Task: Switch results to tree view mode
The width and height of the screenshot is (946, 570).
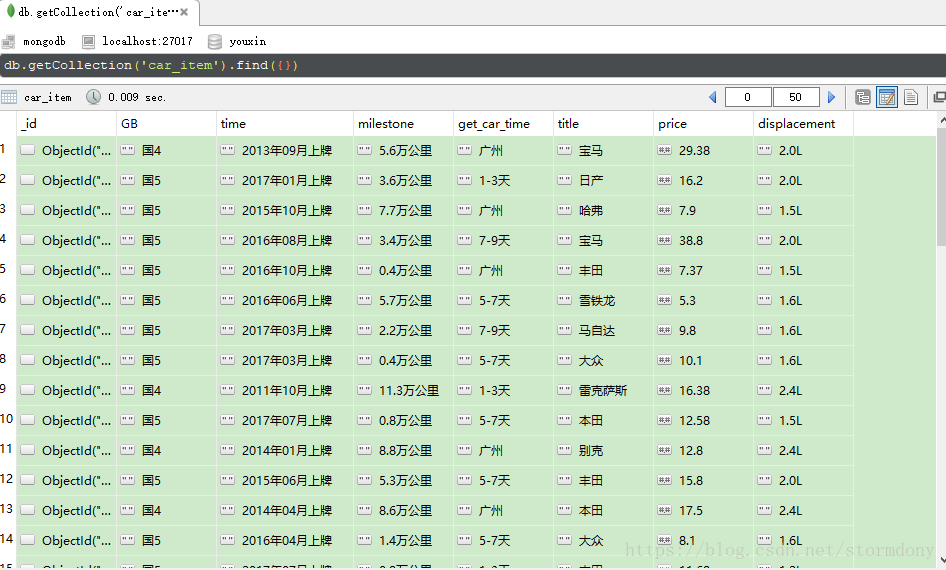Action: click(863, 97)
